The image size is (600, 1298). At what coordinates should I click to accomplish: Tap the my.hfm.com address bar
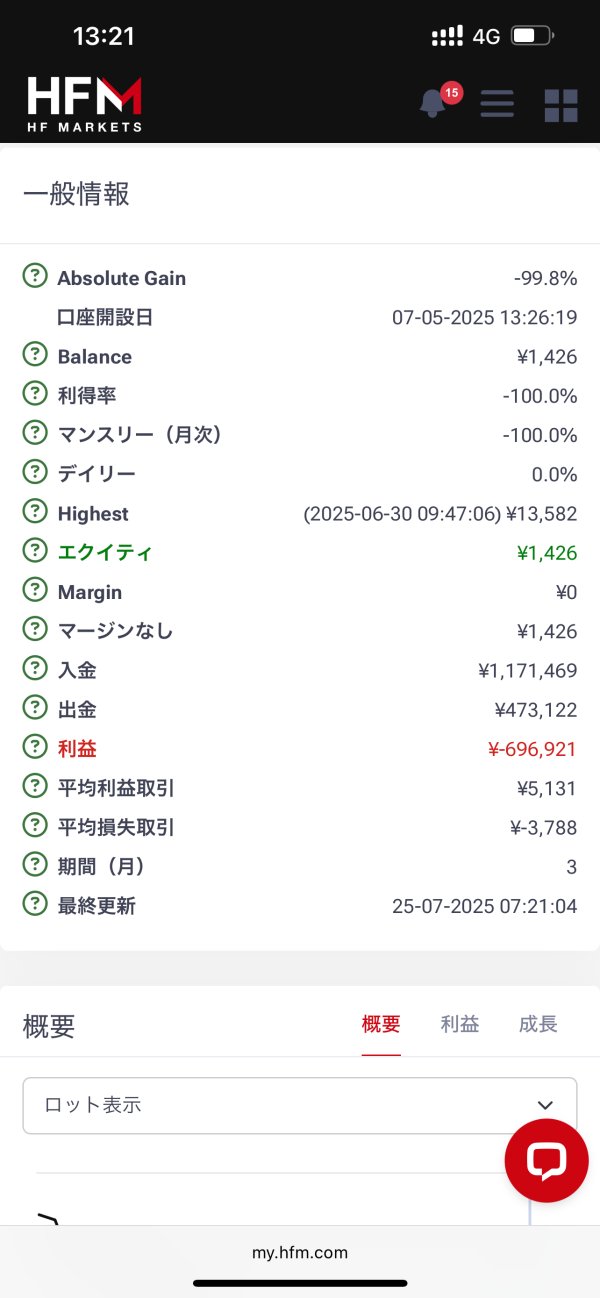pos(300,1252)
